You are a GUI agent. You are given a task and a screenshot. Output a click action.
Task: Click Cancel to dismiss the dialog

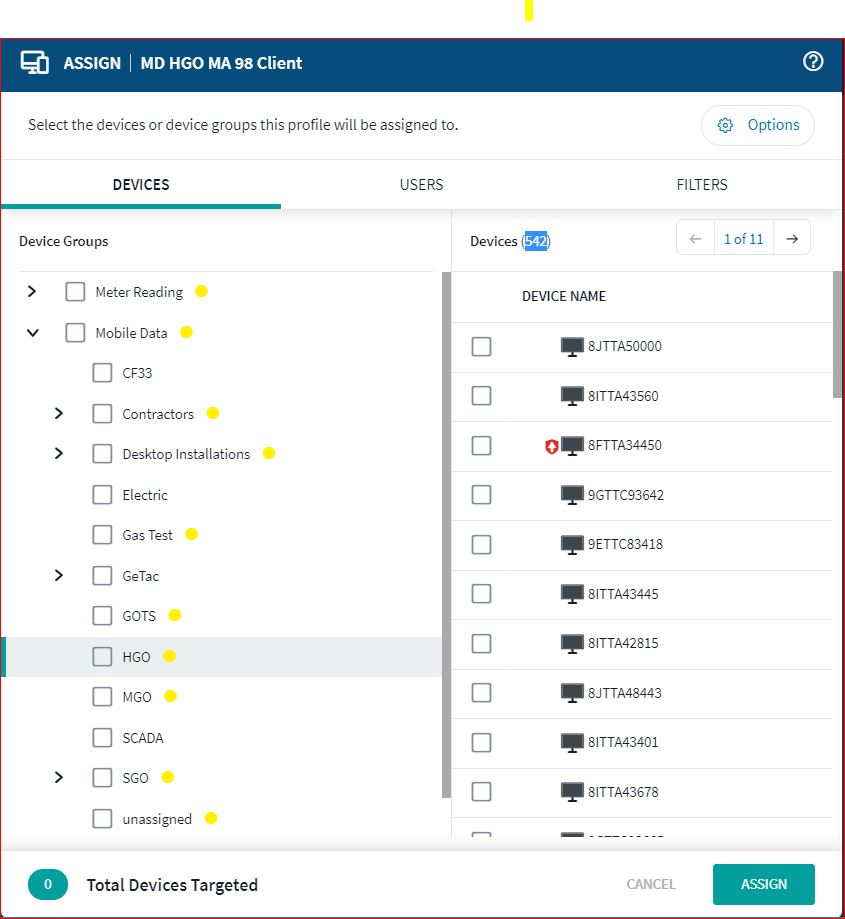pyautogui.click(x=650, y=884)
